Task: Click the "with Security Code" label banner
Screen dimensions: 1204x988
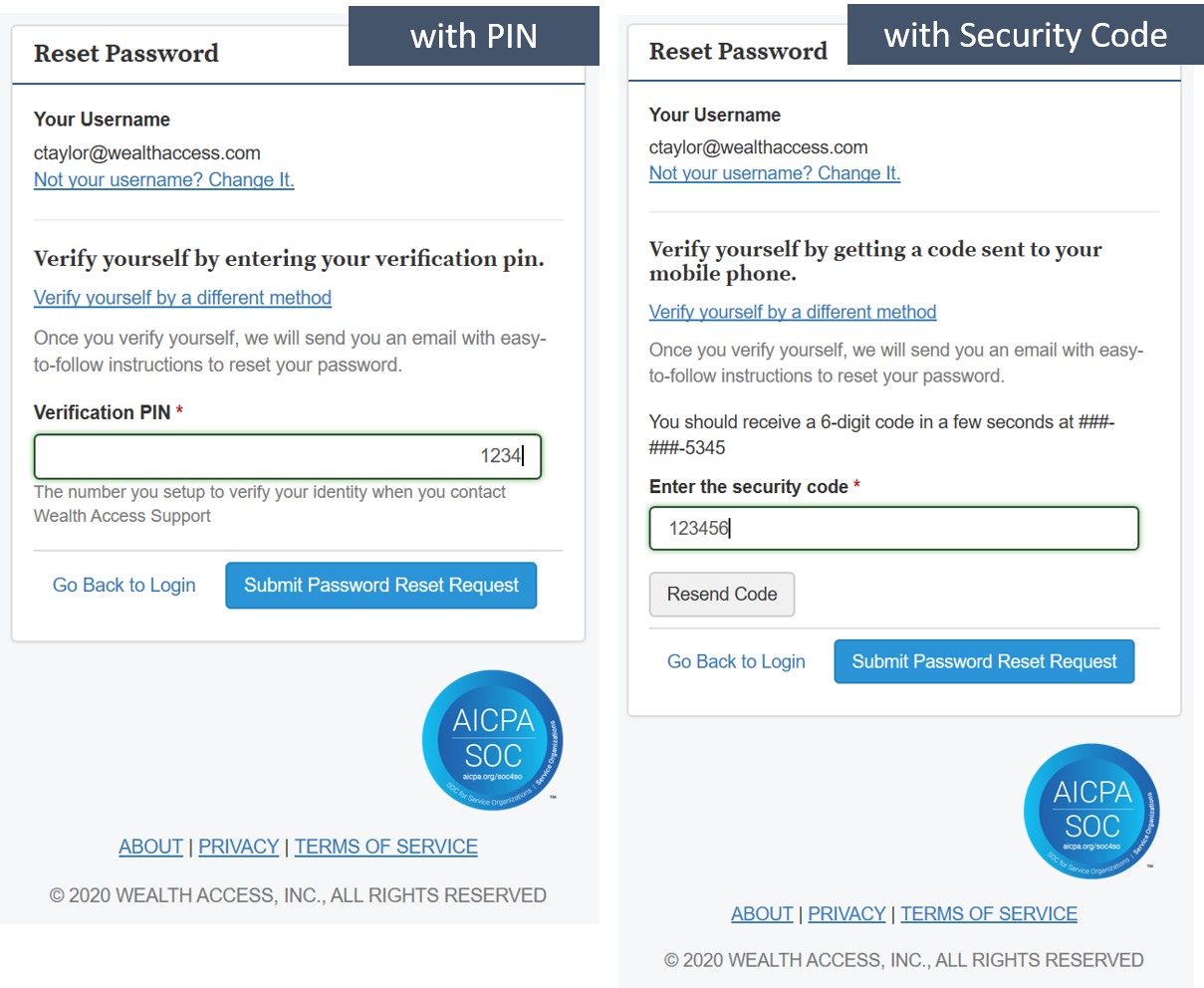Action: click(x=1026, y=35)
